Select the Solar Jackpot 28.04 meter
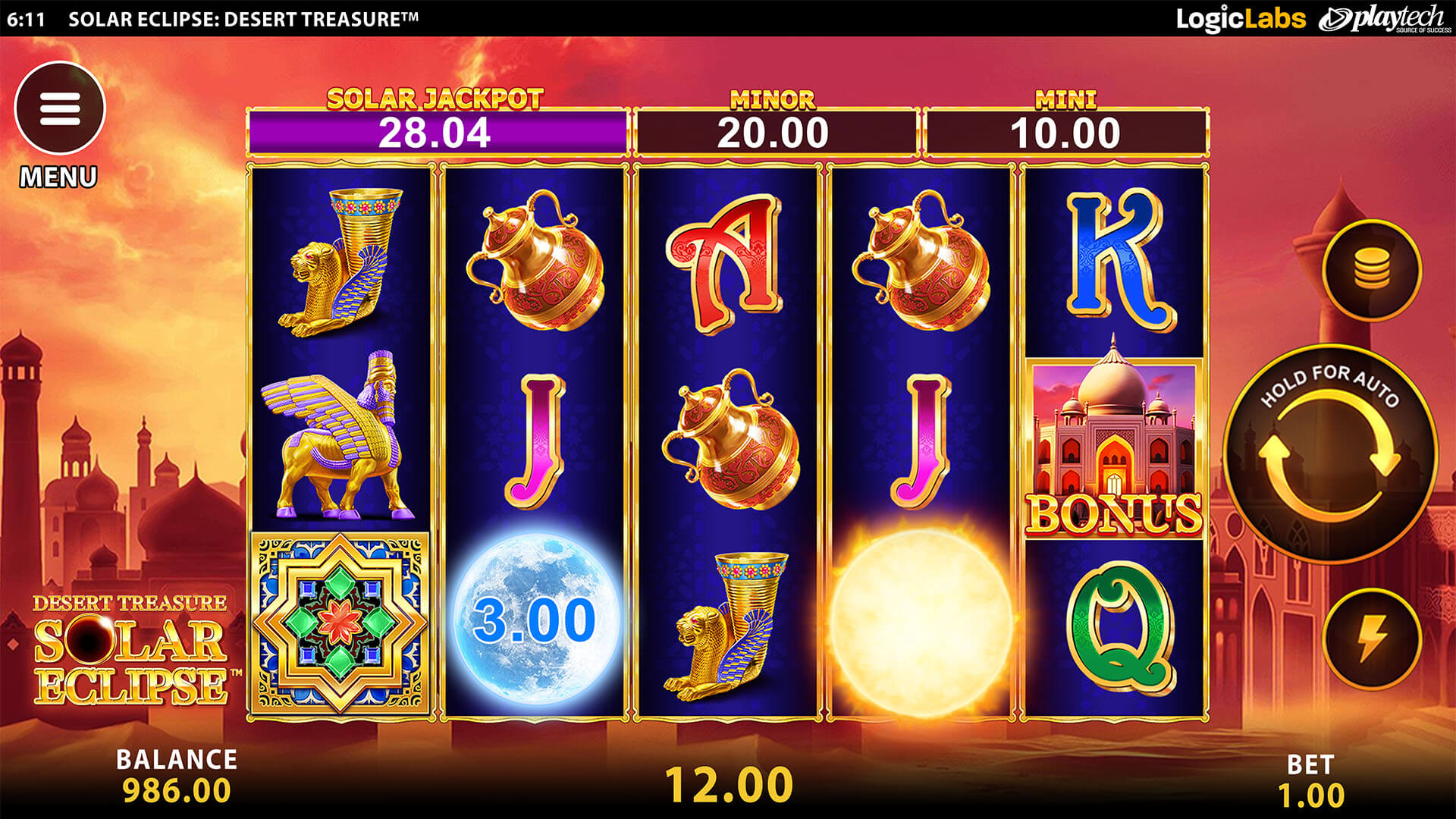This screenshot has height=819, width=1456. [437, 132]
